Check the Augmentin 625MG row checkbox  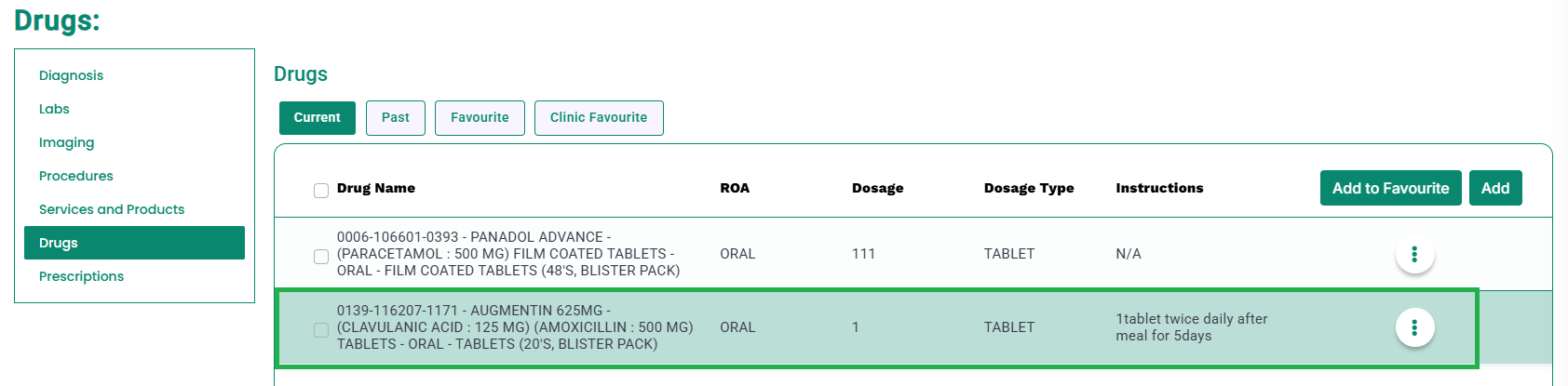[x=321, y=330]
